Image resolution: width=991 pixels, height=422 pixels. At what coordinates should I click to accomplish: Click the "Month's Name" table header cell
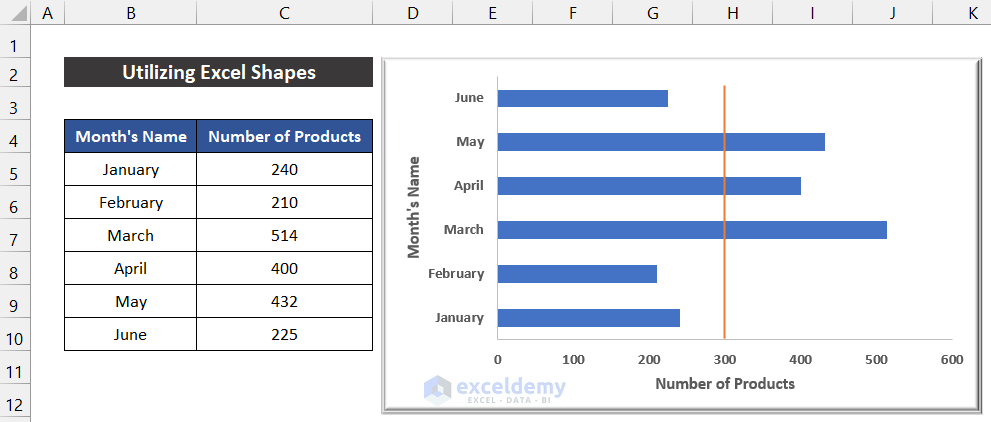pos(131,137)
